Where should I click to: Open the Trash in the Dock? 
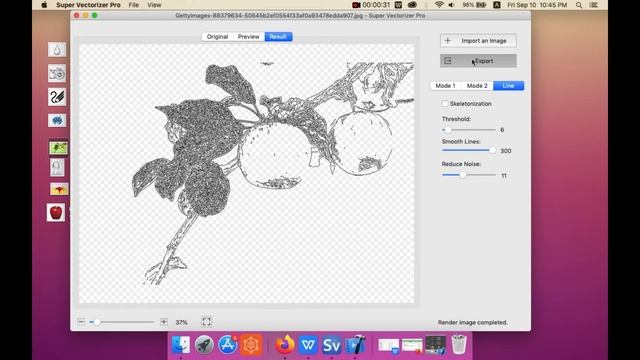click(x=459, y=344)
